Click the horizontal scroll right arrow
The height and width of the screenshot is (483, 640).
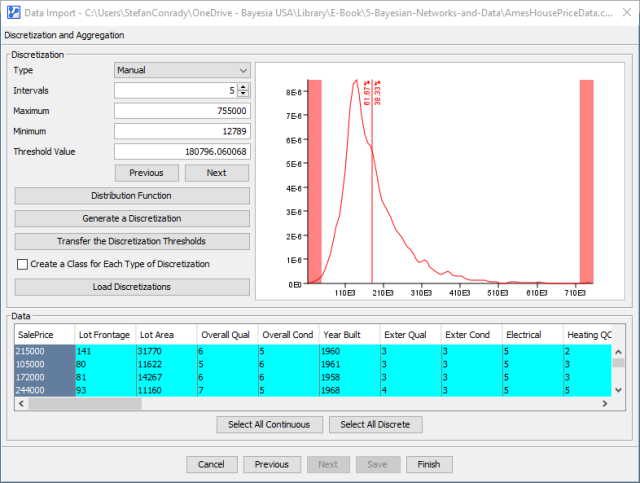pos(605,404)
